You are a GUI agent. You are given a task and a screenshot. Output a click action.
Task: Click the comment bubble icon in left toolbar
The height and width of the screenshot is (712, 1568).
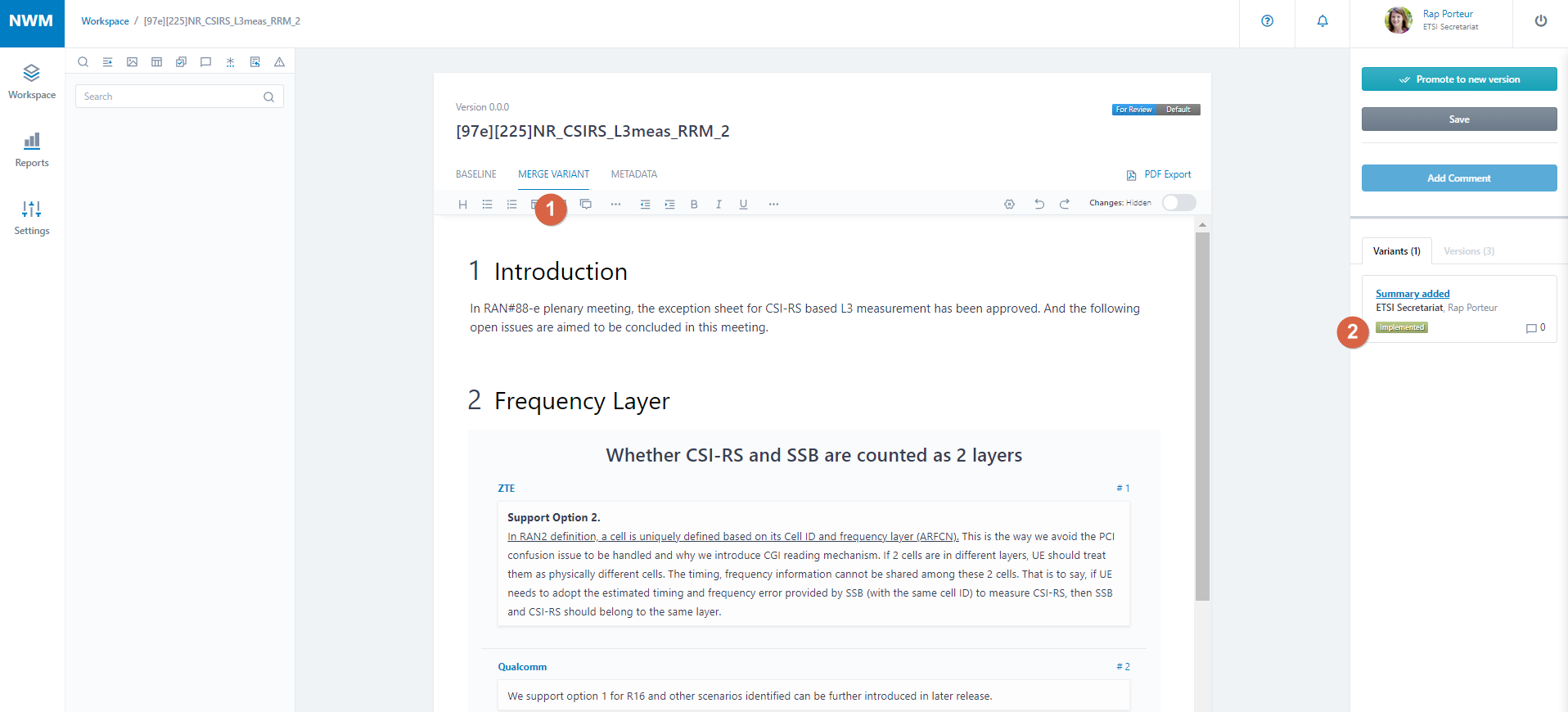pyautogui.click(x=205, y=62)
